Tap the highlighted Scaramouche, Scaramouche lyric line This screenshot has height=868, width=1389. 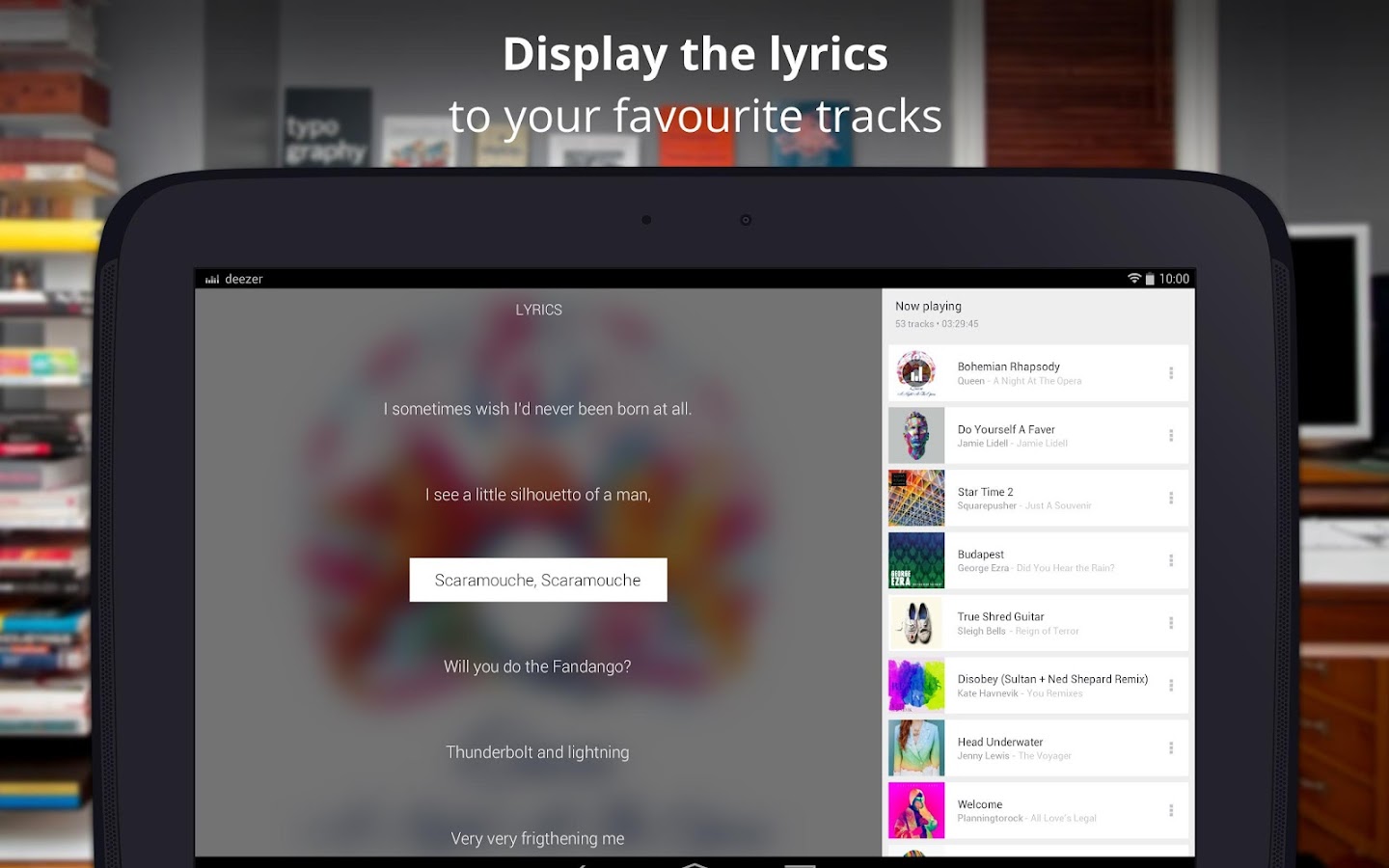(537, 580)
